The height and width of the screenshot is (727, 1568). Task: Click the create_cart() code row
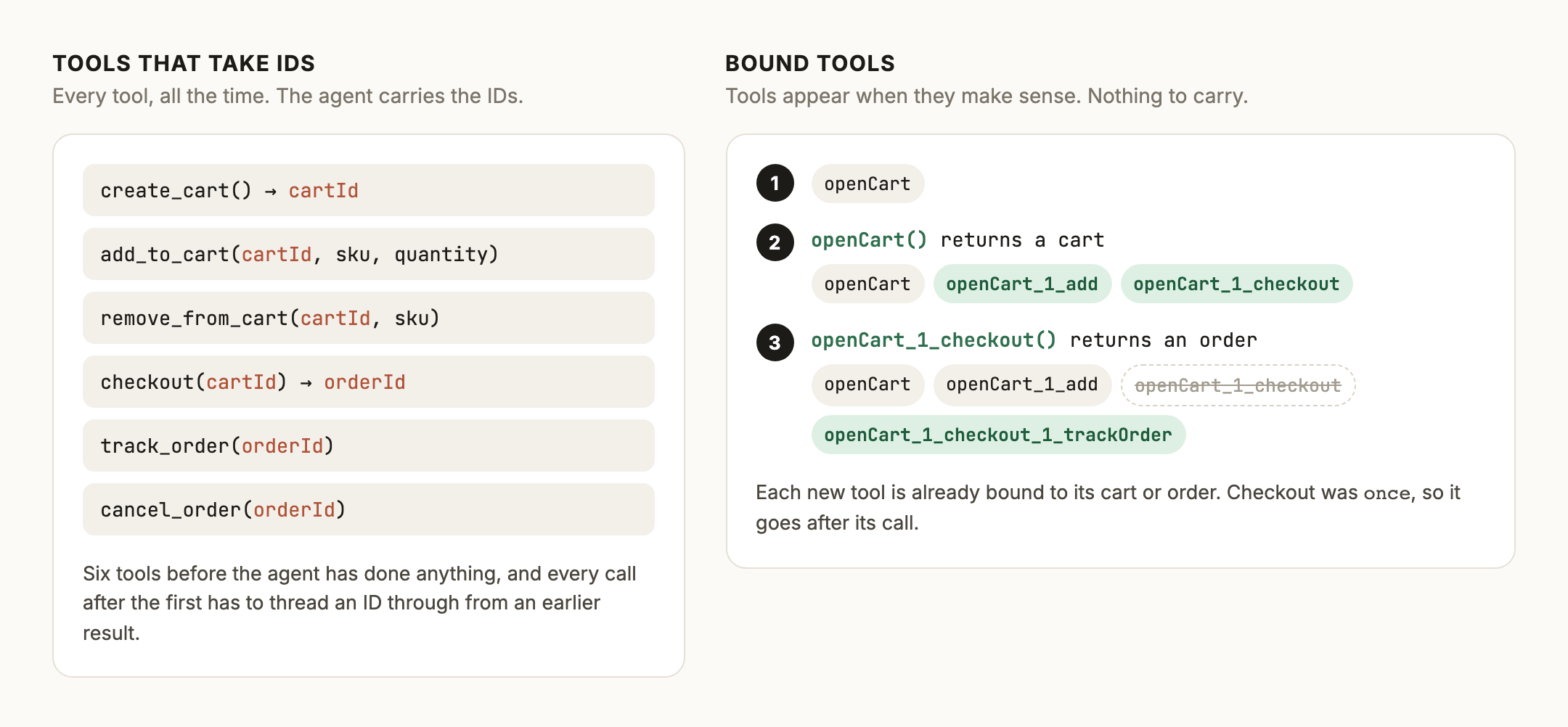pyautogui.click(x=369, y=190)
